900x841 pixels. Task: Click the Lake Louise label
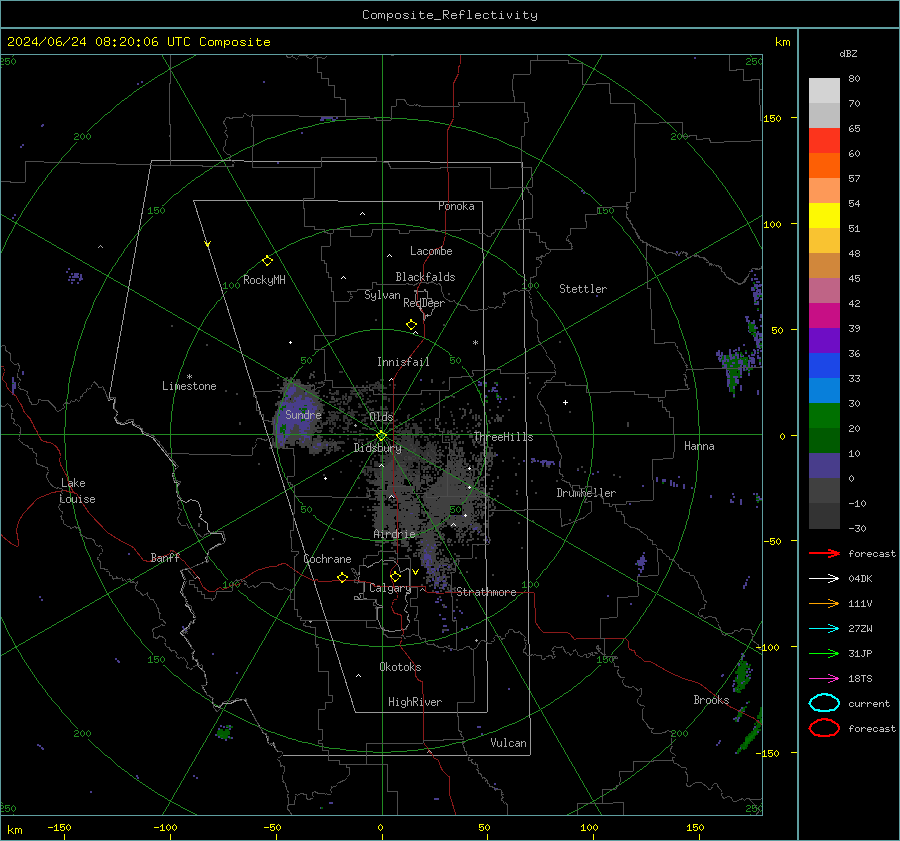click(77, 491)
